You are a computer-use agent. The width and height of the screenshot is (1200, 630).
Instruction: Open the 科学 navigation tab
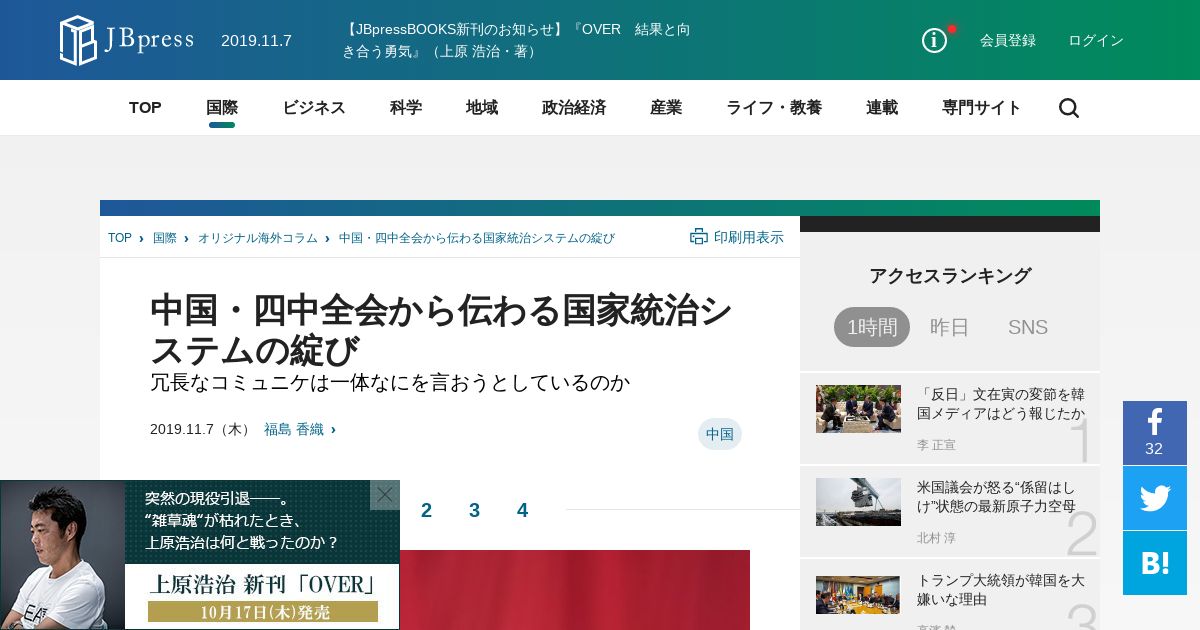click(406, 108)
